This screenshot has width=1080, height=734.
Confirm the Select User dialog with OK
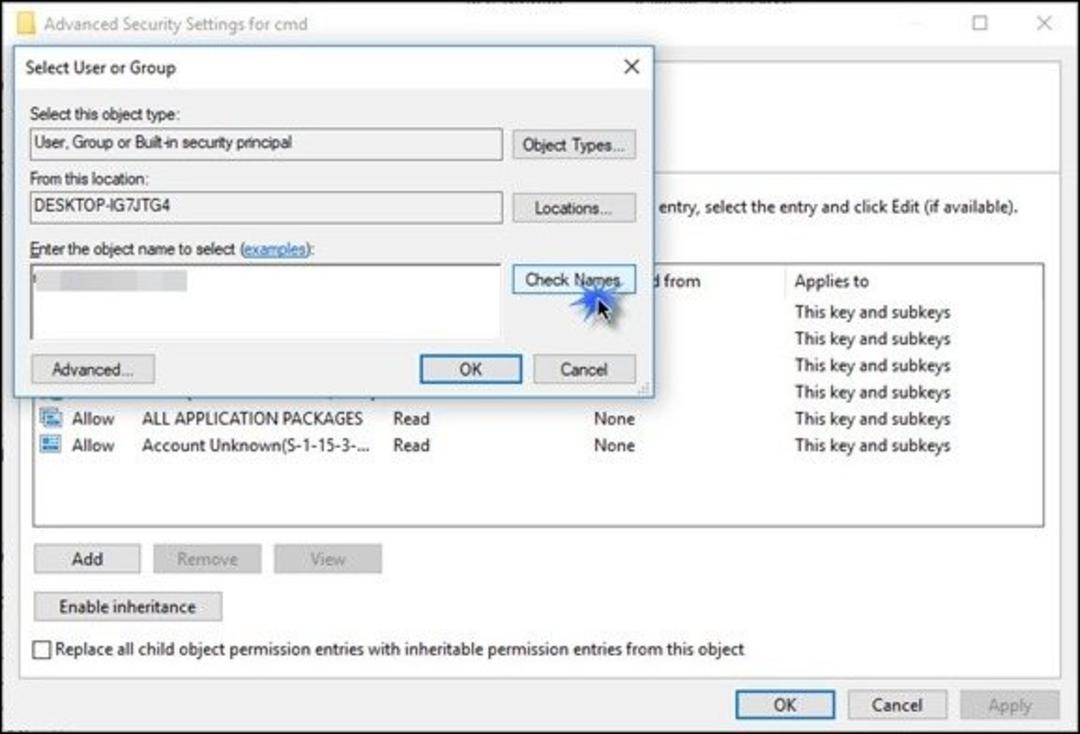471,369
